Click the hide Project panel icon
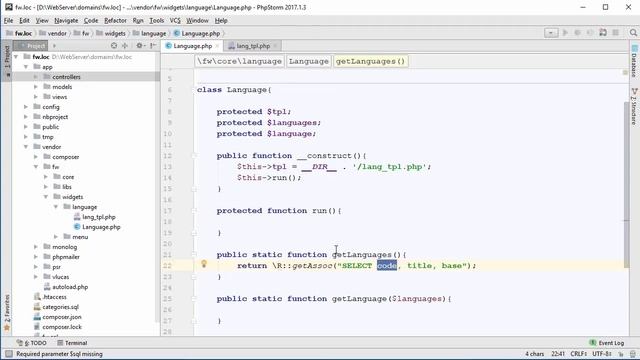This screenshot has width=640, height=360. click(x=153, y=46)
